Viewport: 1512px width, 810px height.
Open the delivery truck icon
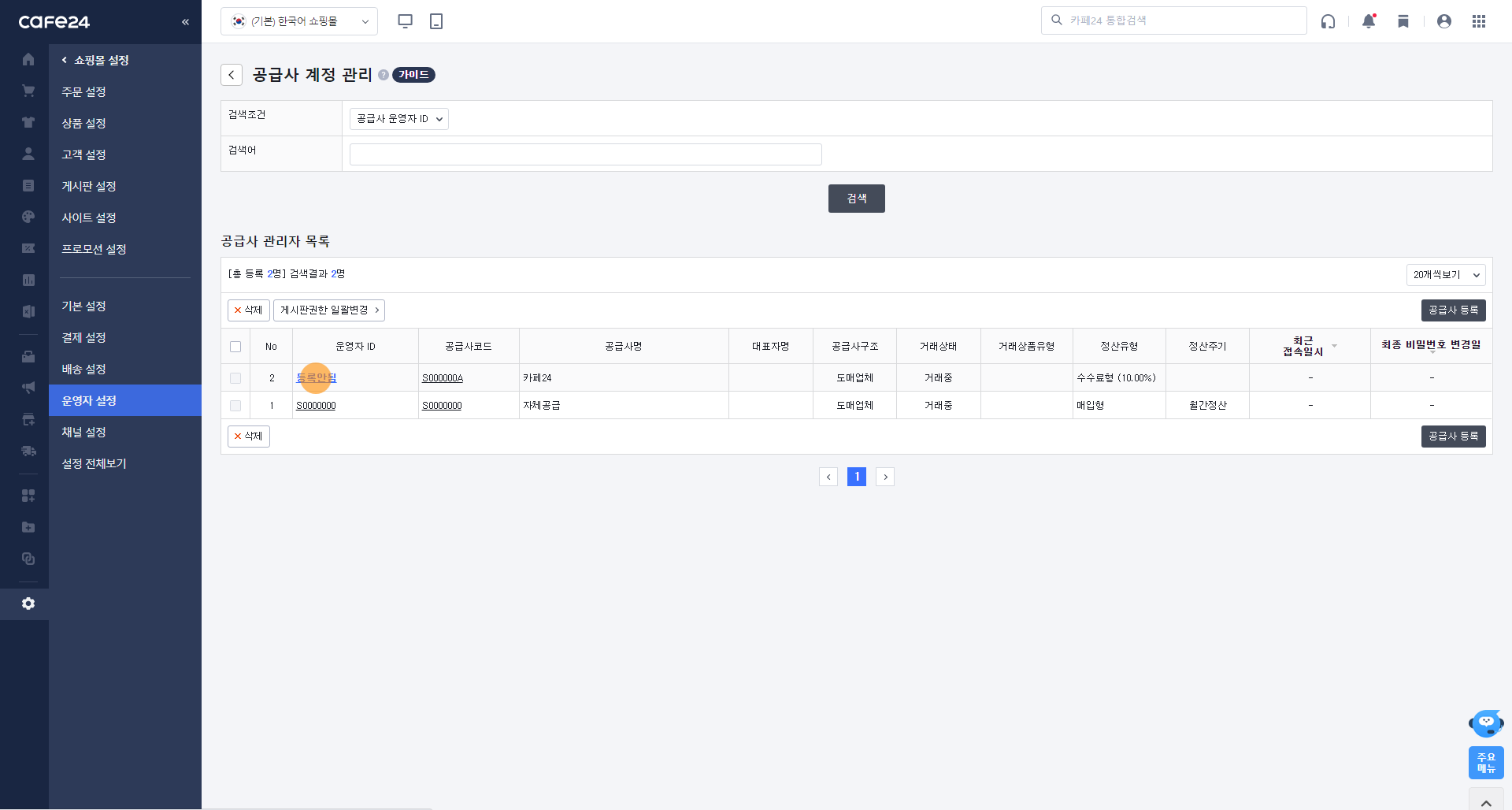28,451
